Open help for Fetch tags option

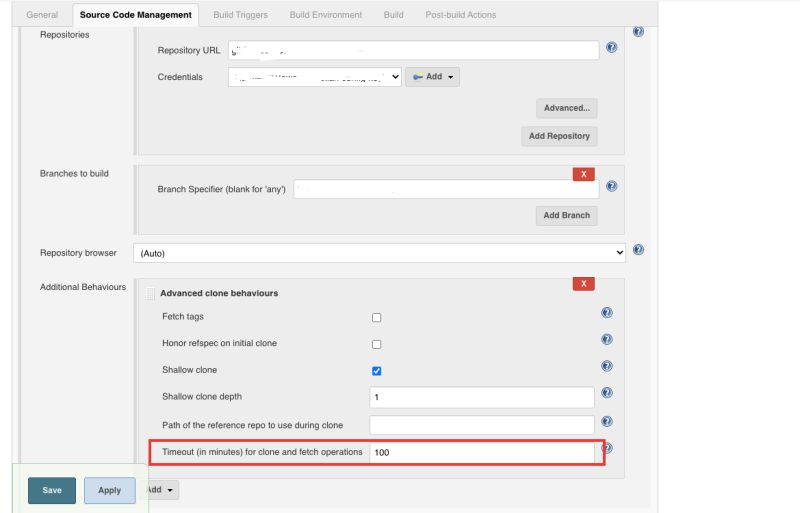pos(606,313)
